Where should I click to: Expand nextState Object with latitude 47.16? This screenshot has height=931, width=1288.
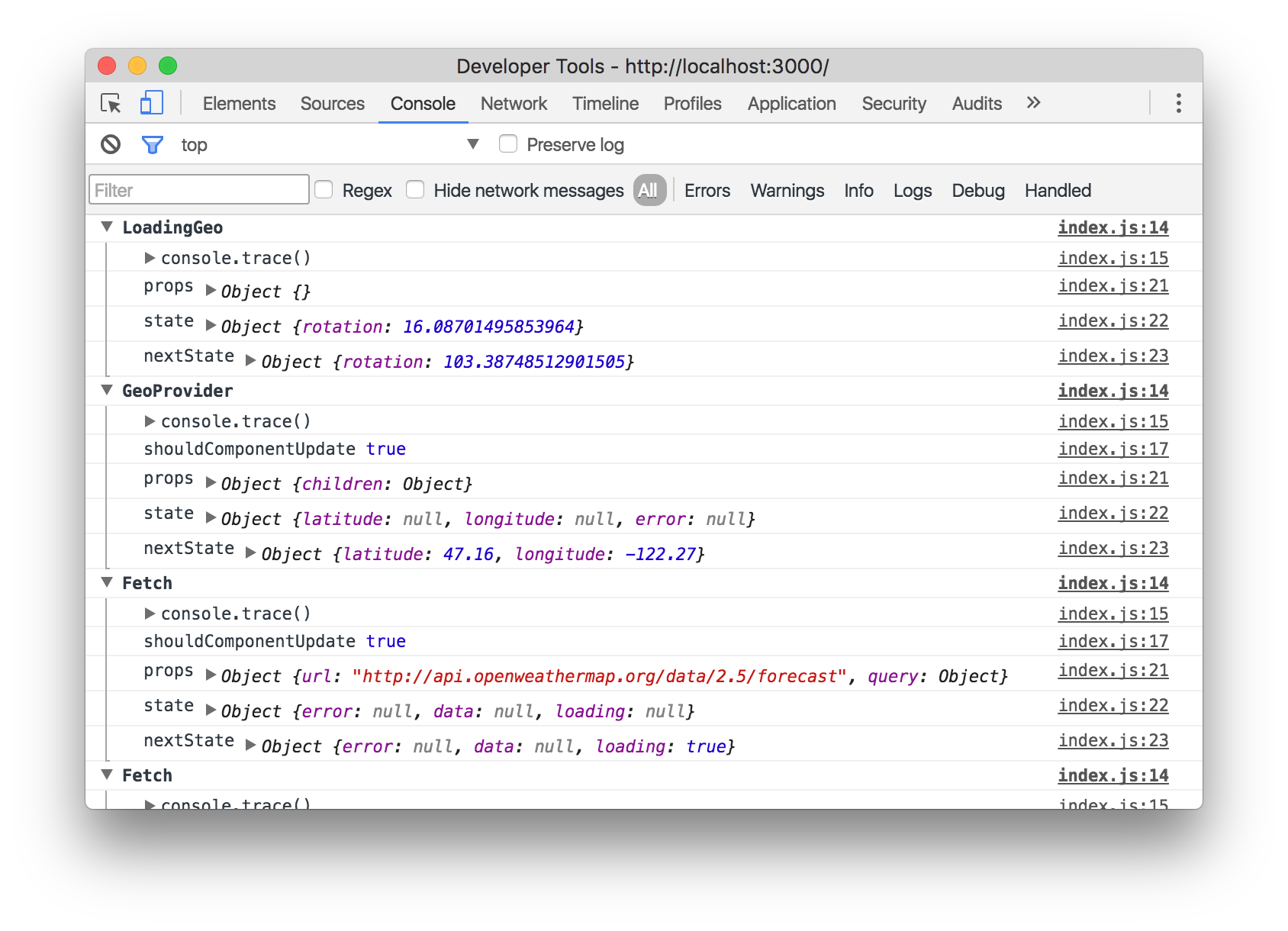click(x=251, y=552)
